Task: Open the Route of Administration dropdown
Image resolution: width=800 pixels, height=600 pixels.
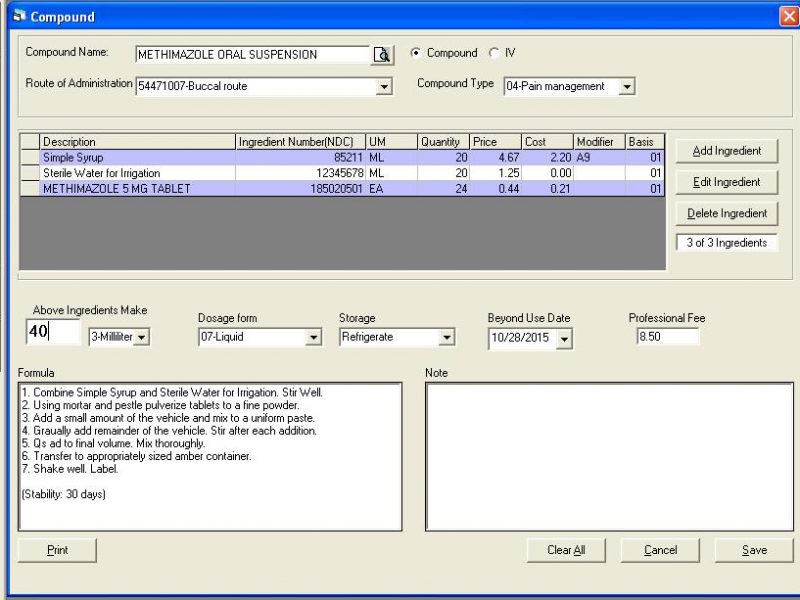Action: (x=385, y=85)
